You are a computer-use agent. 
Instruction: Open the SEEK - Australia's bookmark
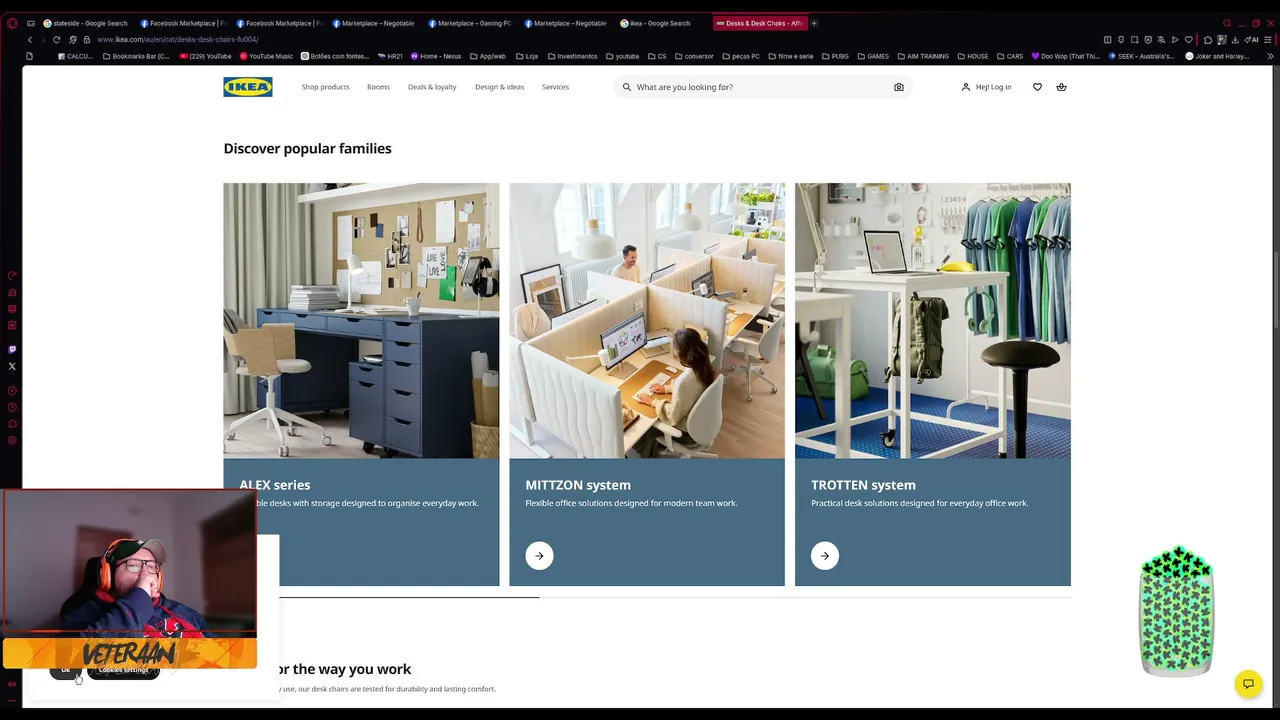click(1142, 56)
